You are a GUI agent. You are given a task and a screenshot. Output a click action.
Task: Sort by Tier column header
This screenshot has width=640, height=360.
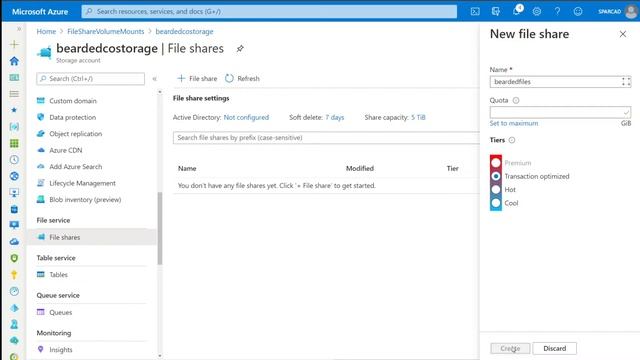coord(452,168)
